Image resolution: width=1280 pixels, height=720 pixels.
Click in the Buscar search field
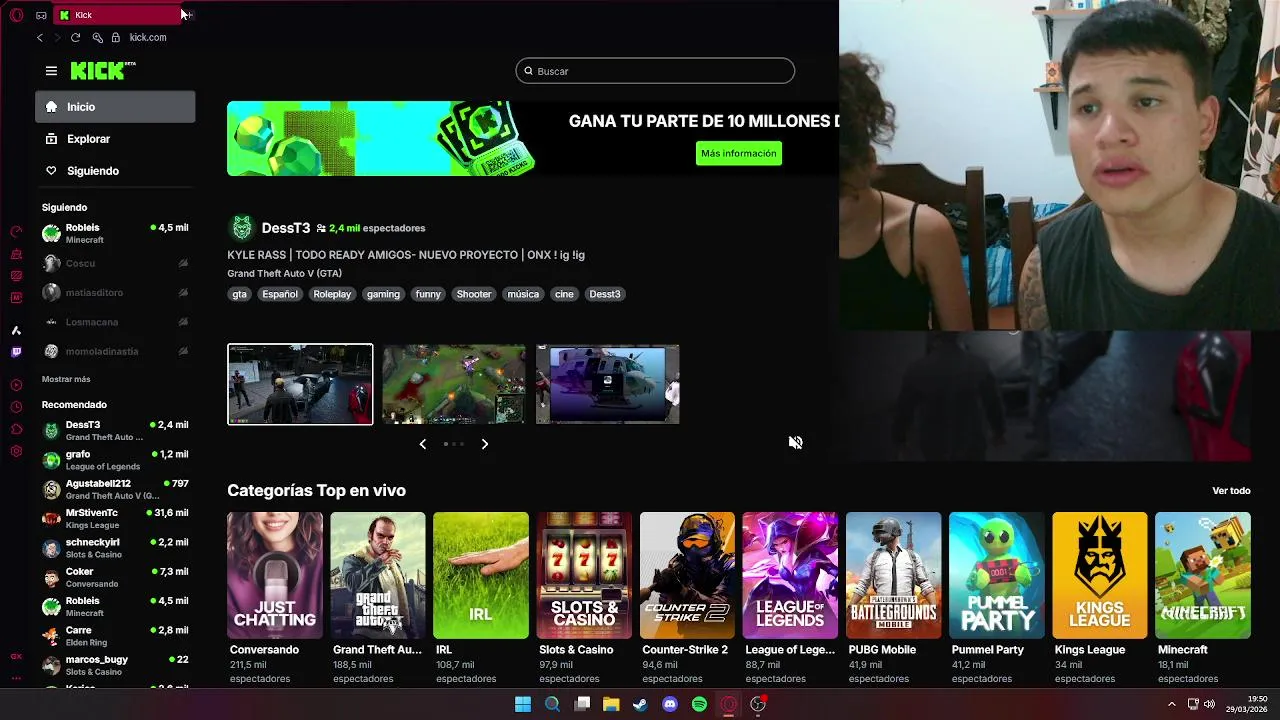click(x=655, y=71)
